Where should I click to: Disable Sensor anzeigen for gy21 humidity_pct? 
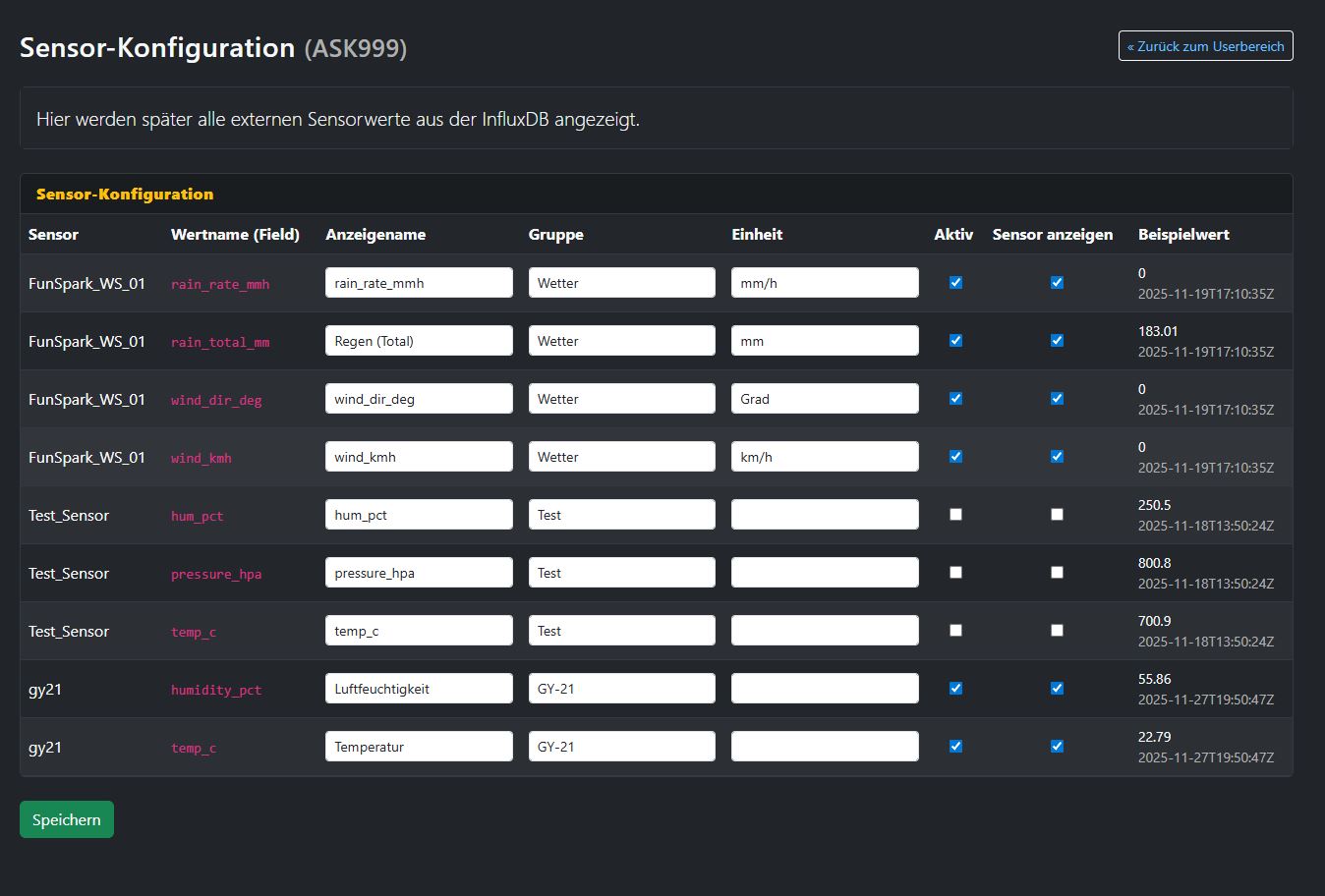click(x=1057, y=689)
